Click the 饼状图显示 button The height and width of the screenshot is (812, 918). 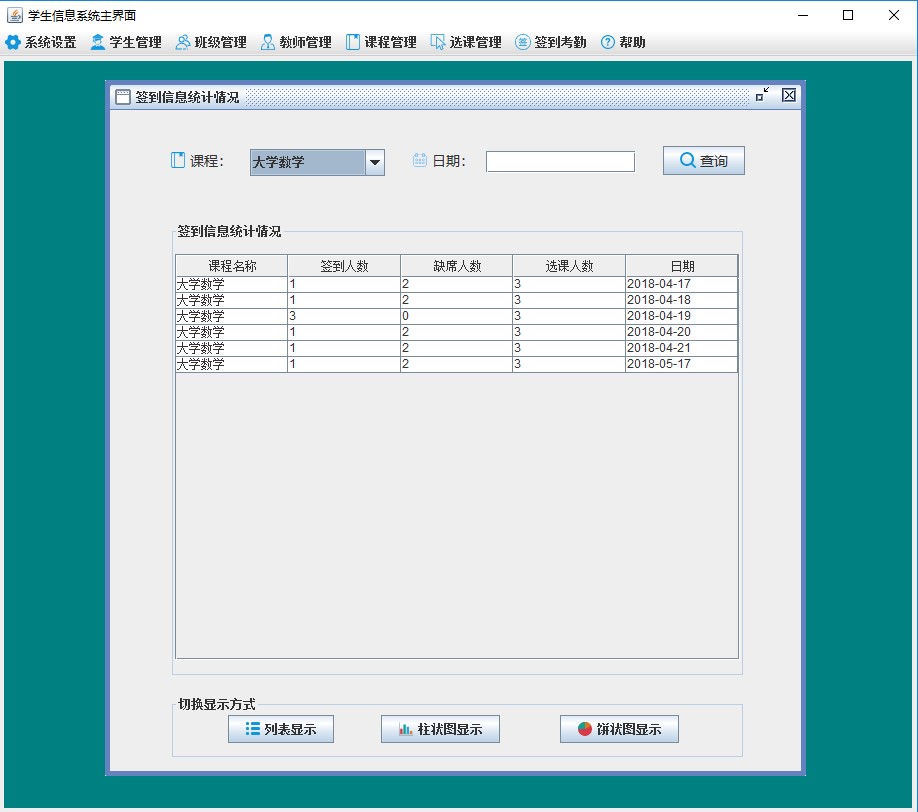[619, 729]
